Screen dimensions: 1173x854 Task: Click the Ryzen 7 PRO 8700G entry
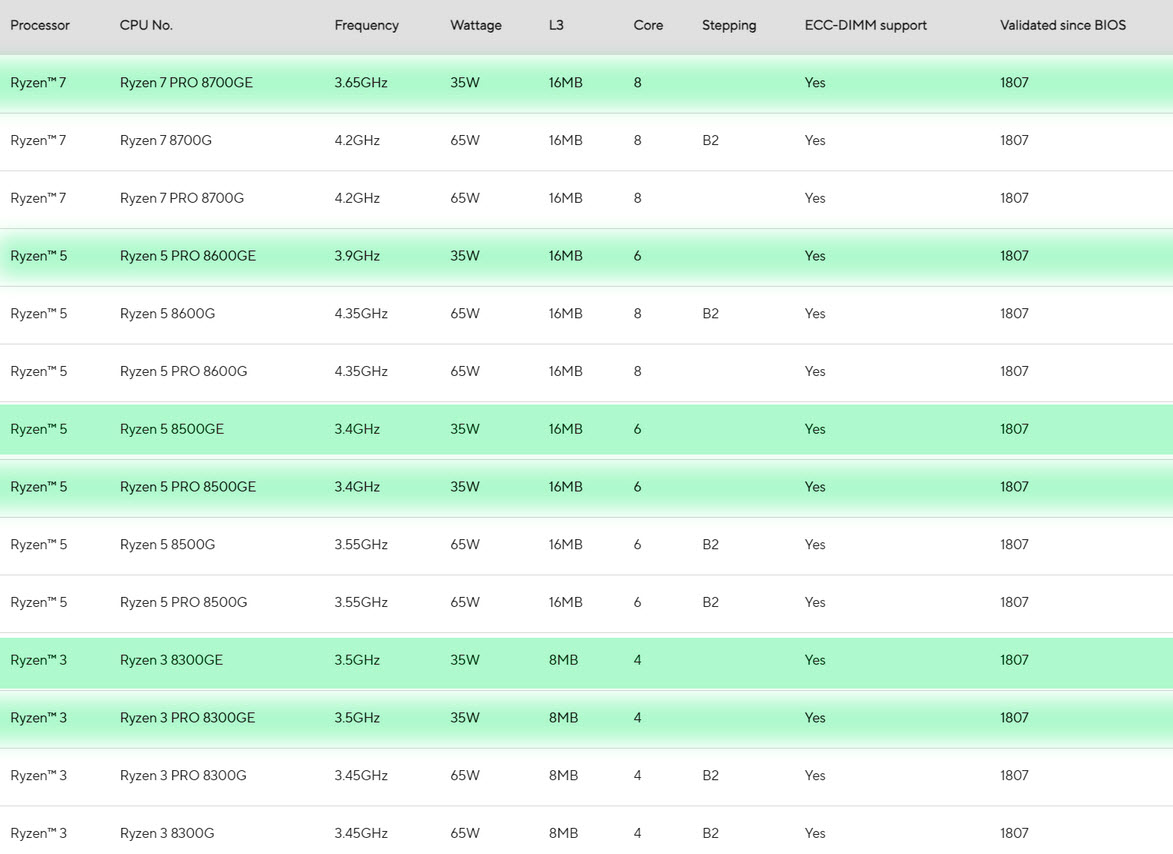(182, 199)
